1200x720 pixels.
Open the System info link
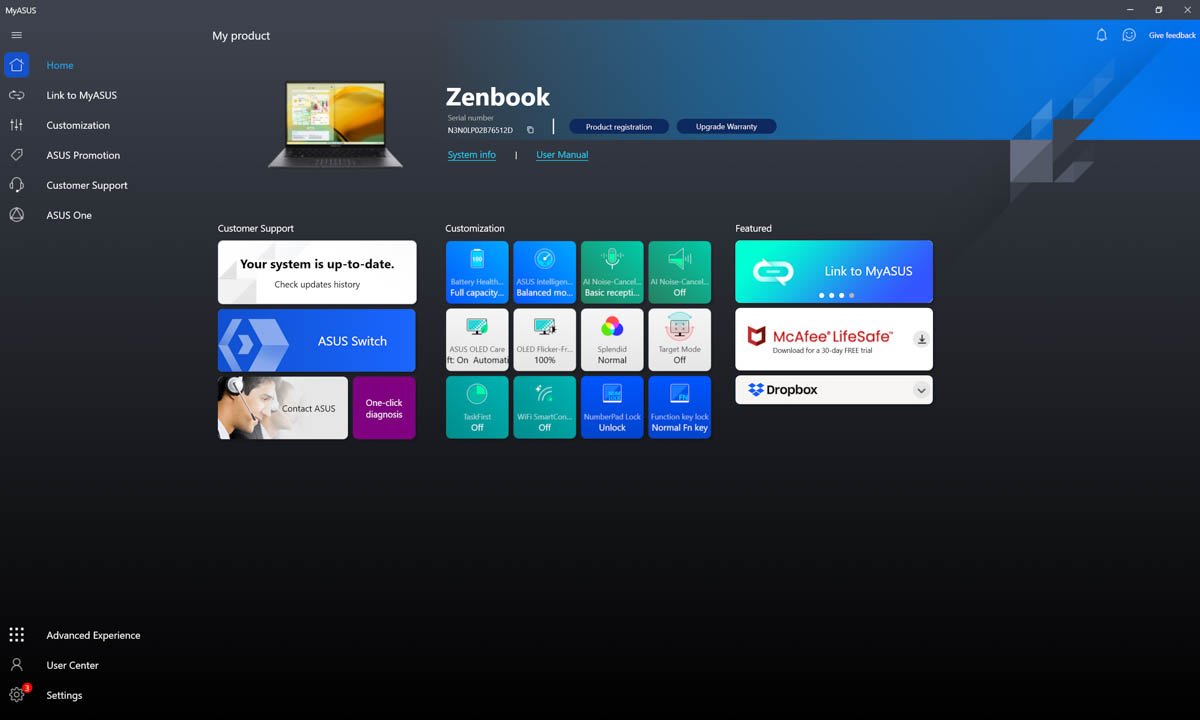coord(472,155)
